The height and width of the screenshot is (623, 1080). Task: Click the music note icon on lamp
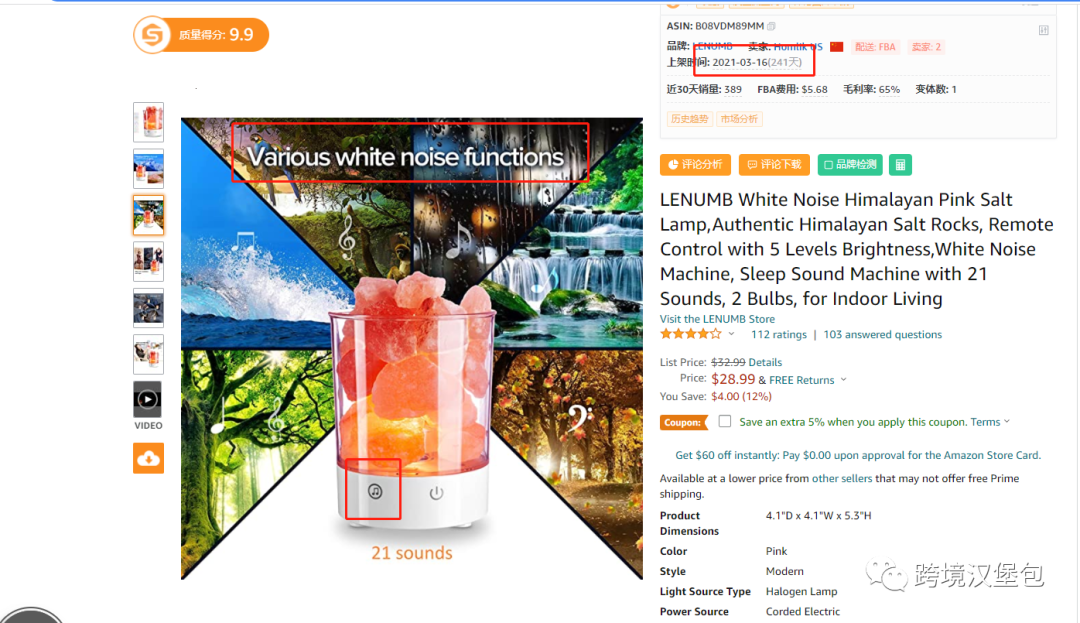click(x=375, y=492)
